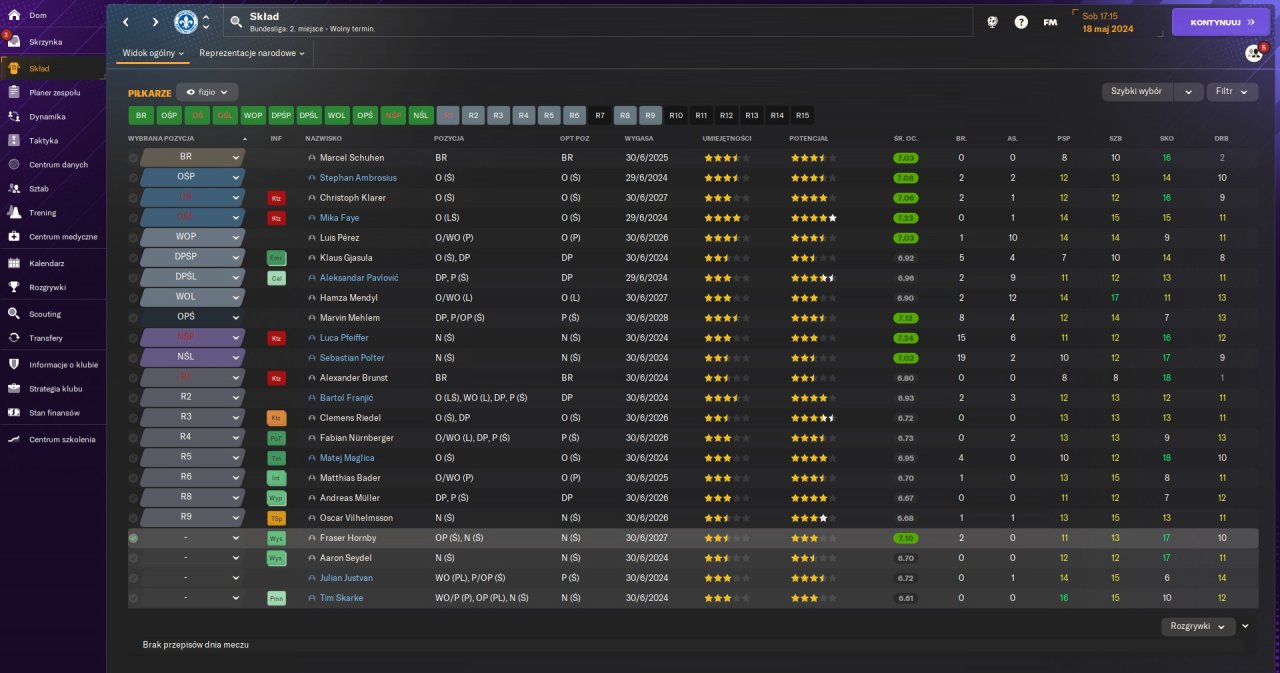Click the Kontynuuj button
Image resolution: width=1280 pixels, height=673 pixels.
tap(1221, 21)
